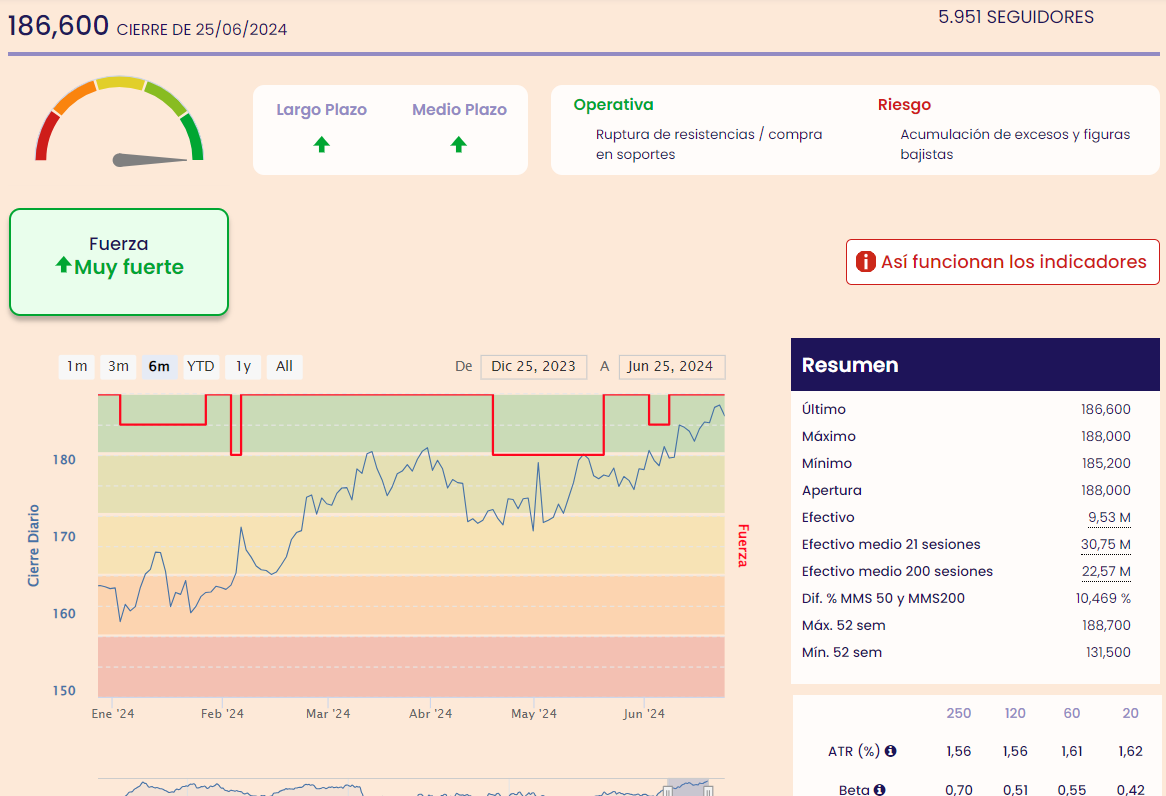Click the red info icon on indicators button
The image size is (1166, 796).
(x=865, y=262)
